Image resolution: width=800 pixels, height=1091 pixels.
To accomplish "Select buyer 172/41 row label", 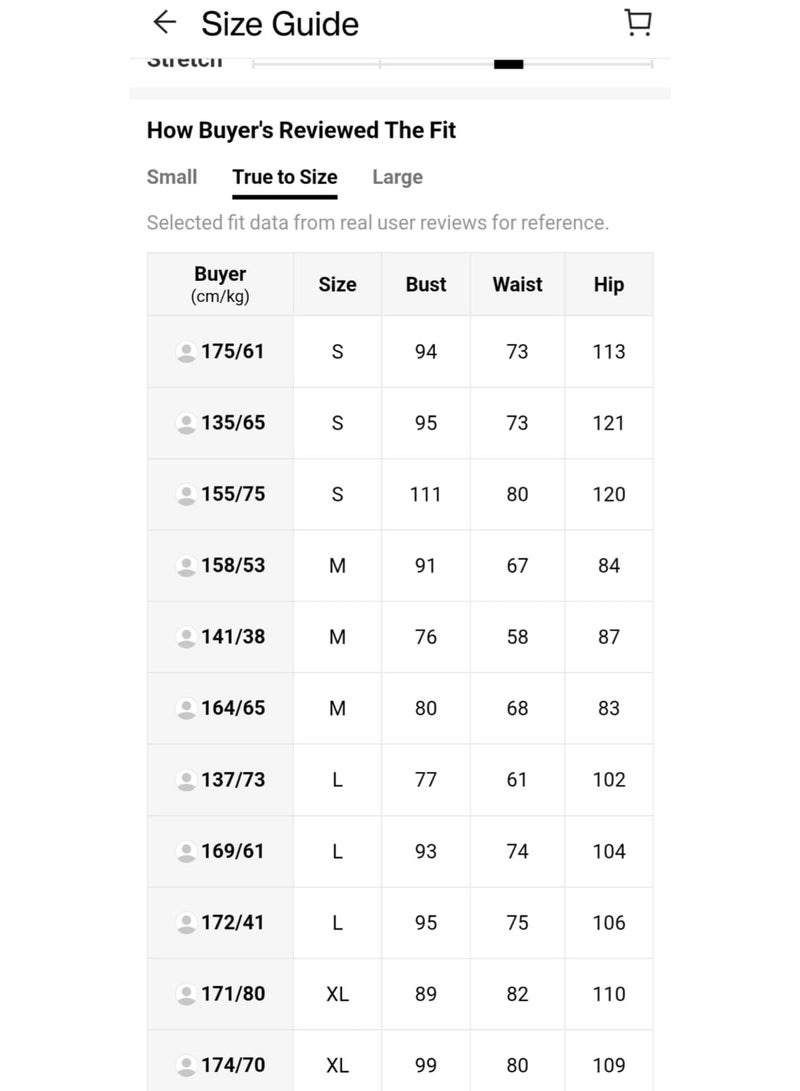I will [x=232, y=922].
